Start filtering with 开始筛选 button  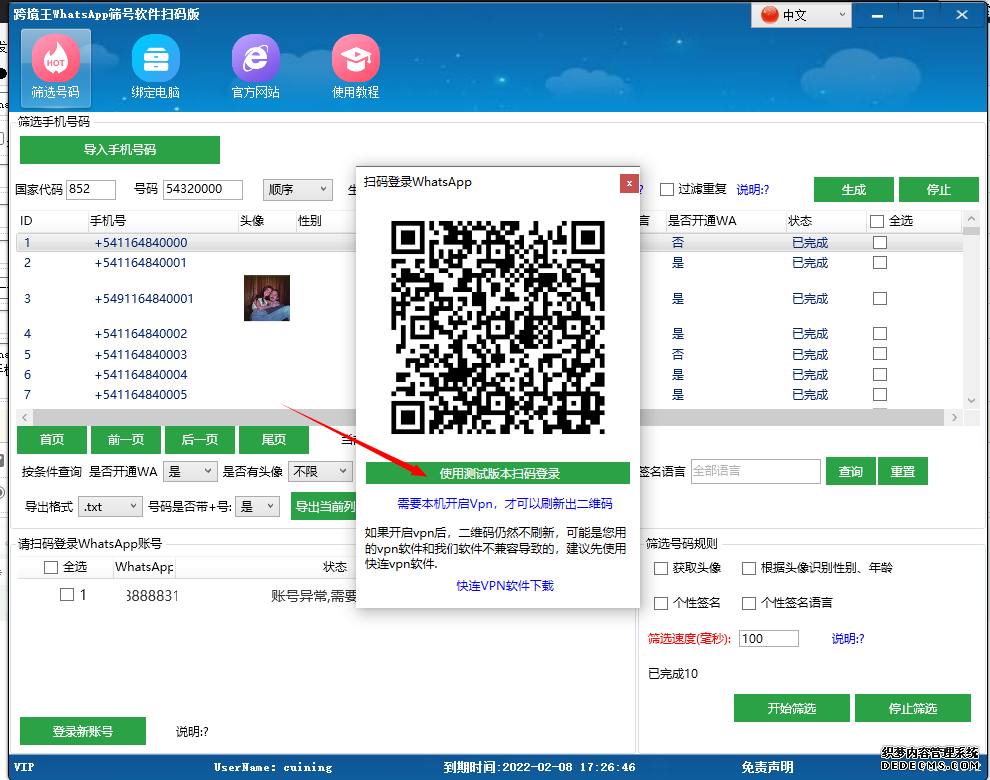click(791, 707)
